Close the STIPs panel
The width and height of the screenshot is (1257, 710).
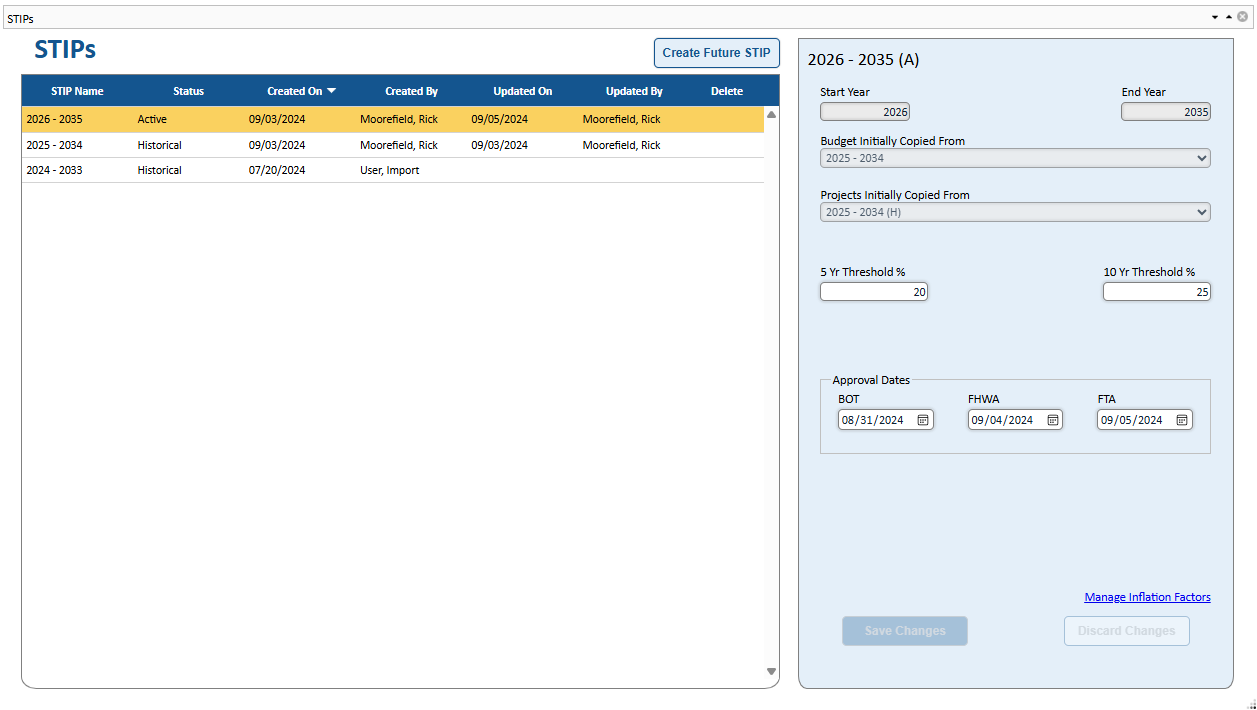coord(1243,17)
